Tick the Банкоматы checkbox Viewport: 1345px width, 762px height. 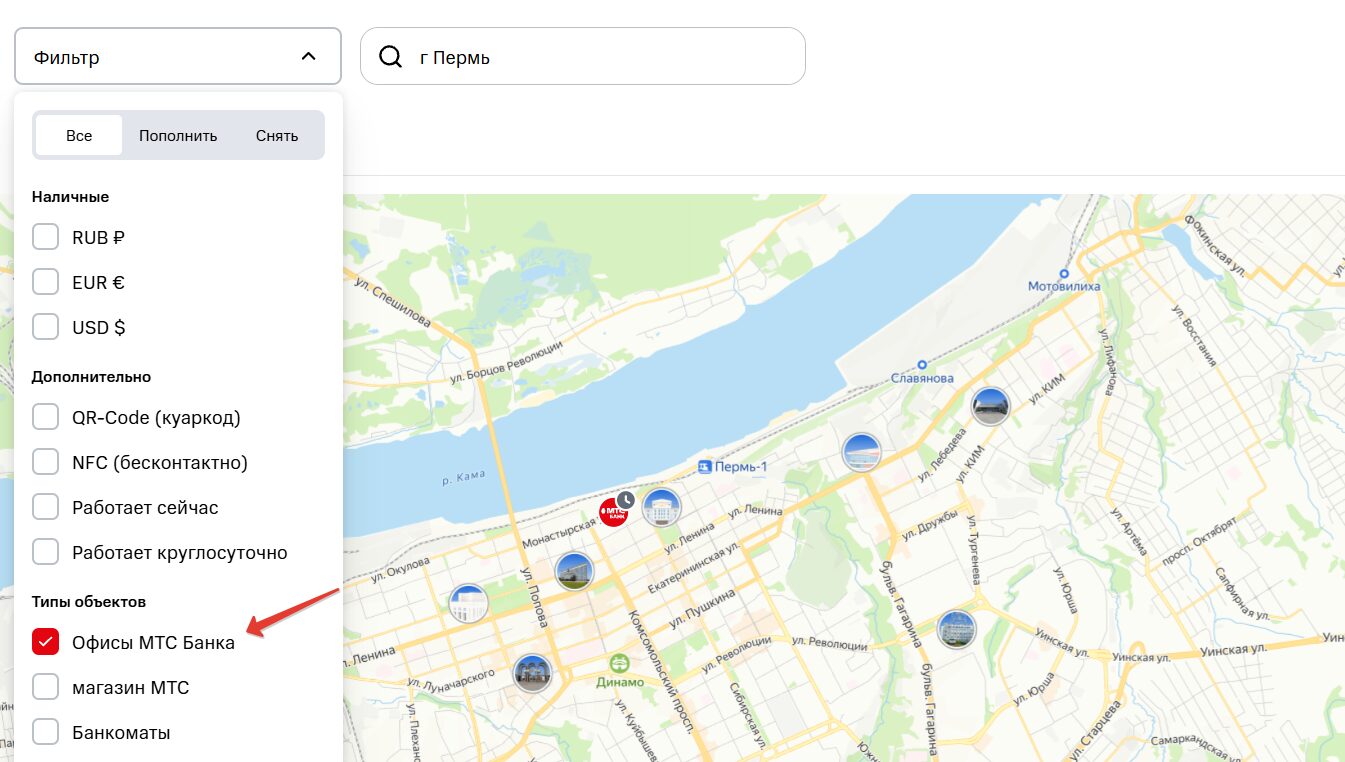(x=46, y=732)
